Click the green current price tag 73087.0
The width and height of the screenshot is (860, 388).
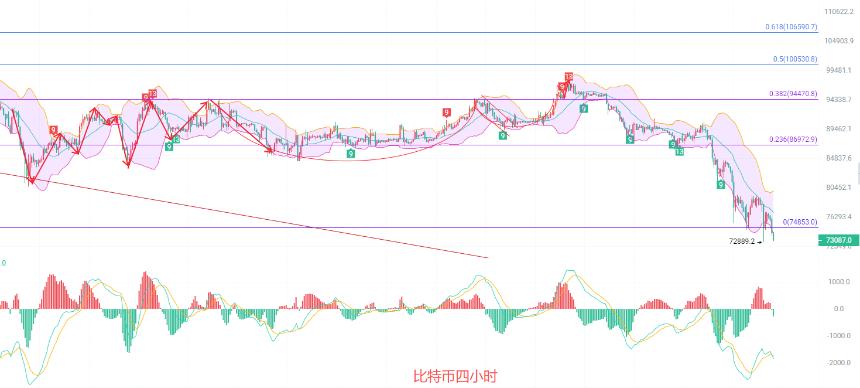(x=839, y=240)
